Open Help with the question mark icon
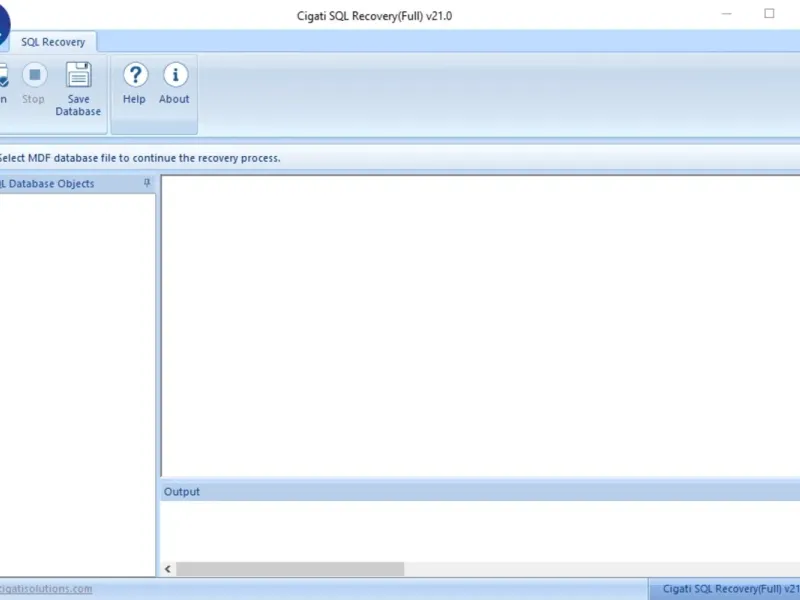 [135, 75]
